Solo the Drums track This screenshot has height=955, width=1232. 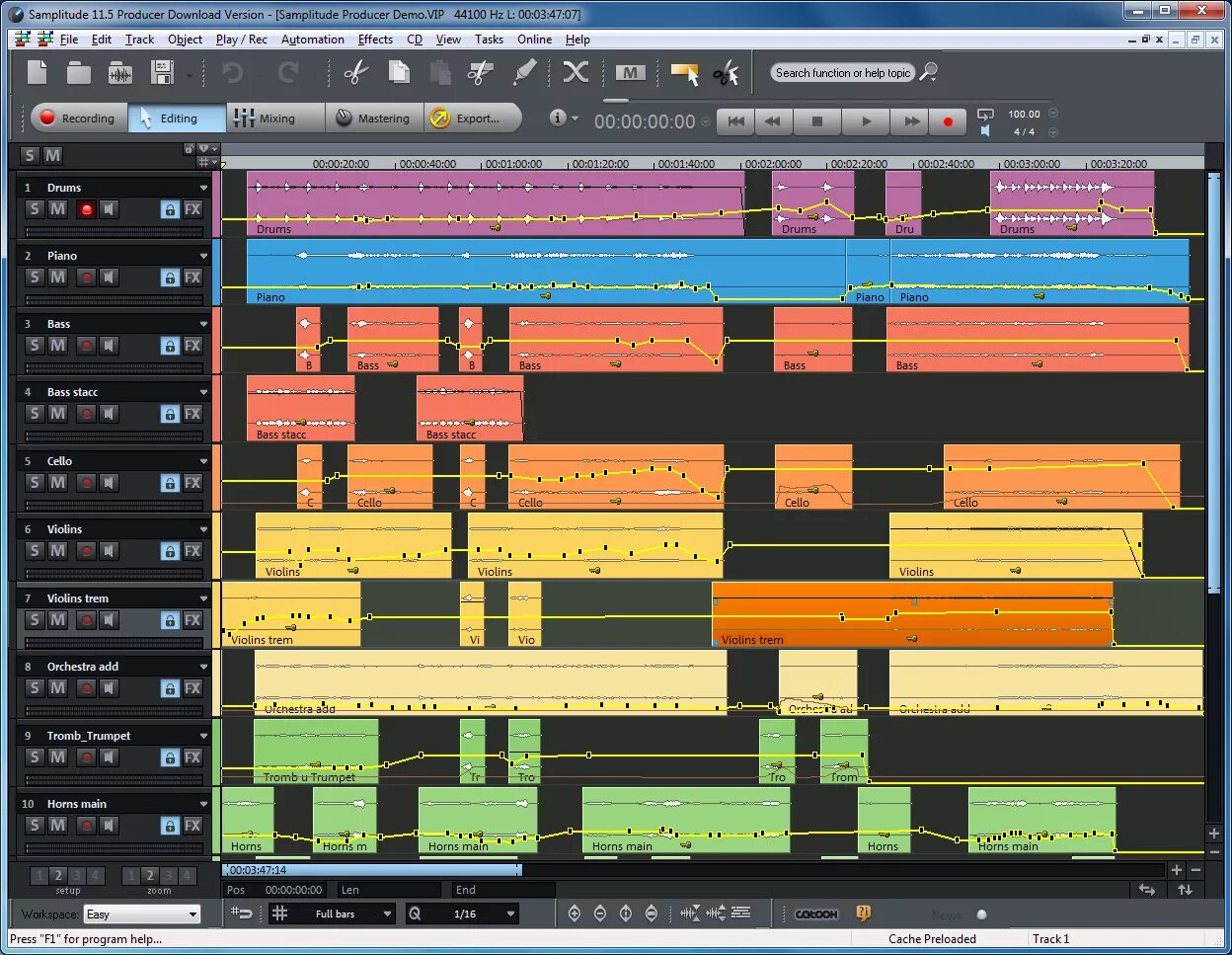pyautogui.click(x=35, y=209)
